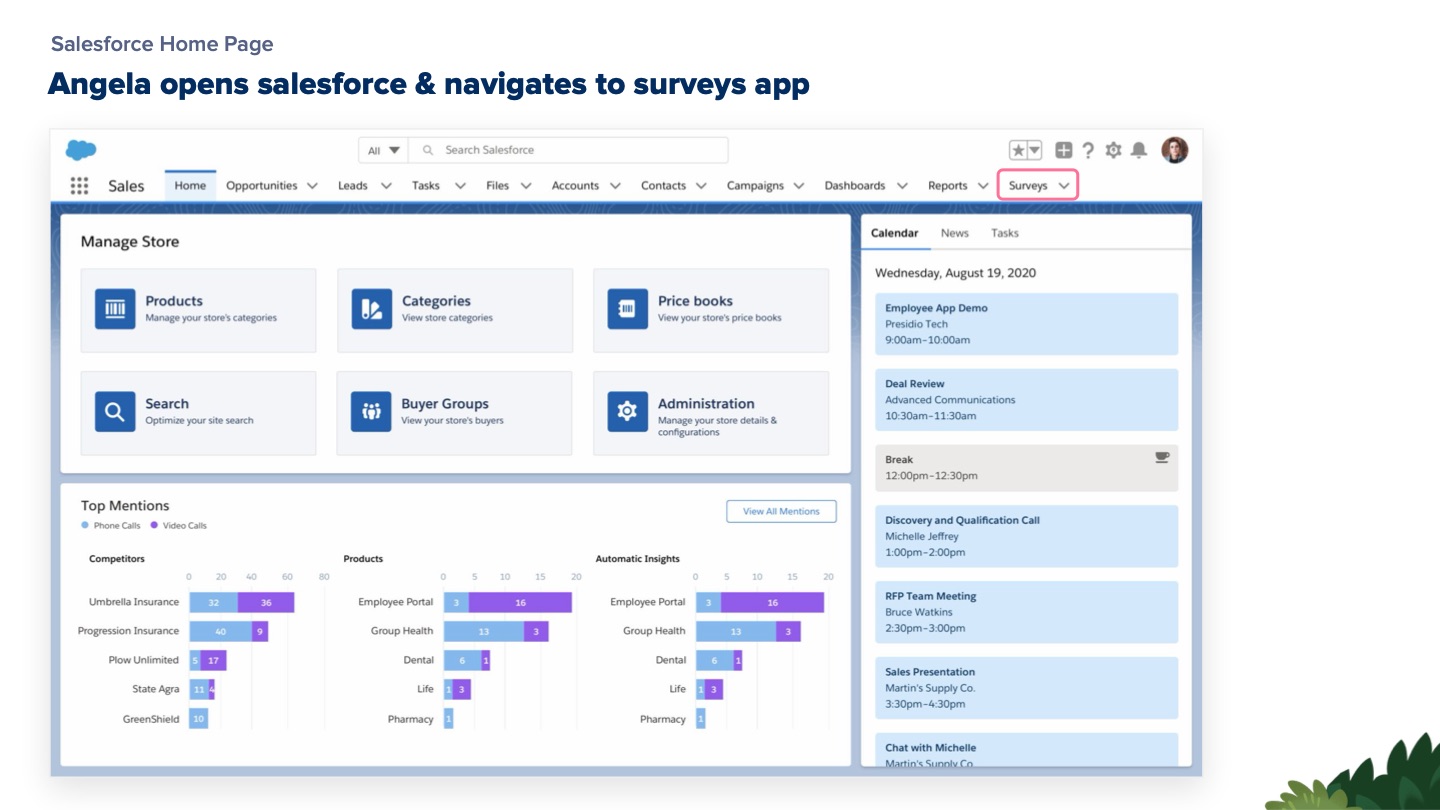Expand the Dashboards tab chevron
The height and width of the screenshot is (810, 1440).
point(902,186)
